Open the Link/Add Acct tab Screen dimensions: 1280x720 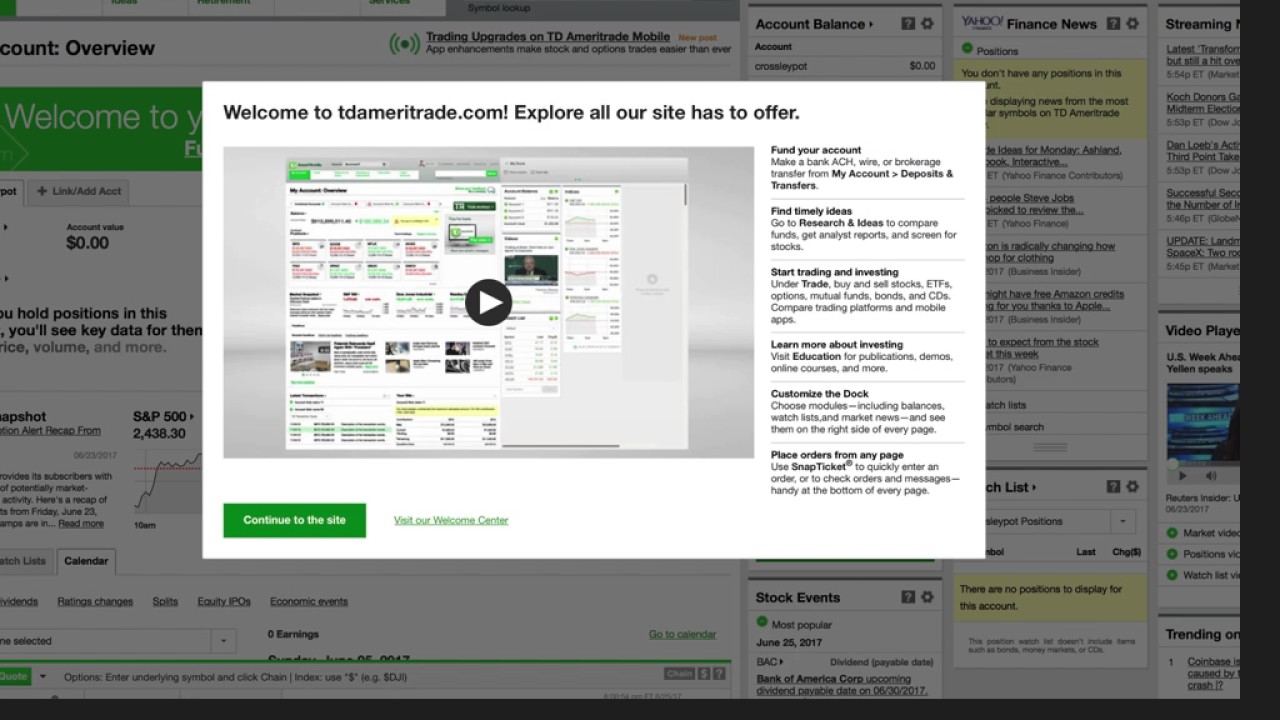(79, 191)
